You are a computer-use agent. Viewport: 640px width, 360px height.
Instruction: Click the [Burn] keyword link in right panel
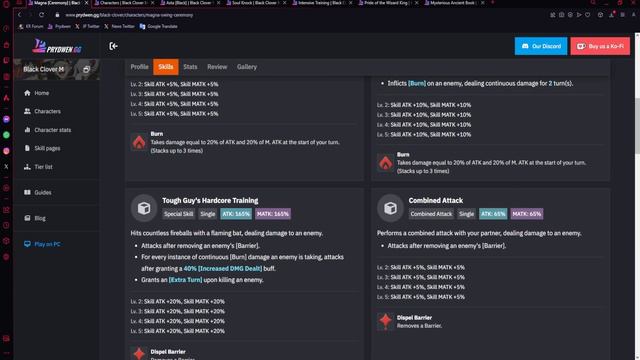417,83
